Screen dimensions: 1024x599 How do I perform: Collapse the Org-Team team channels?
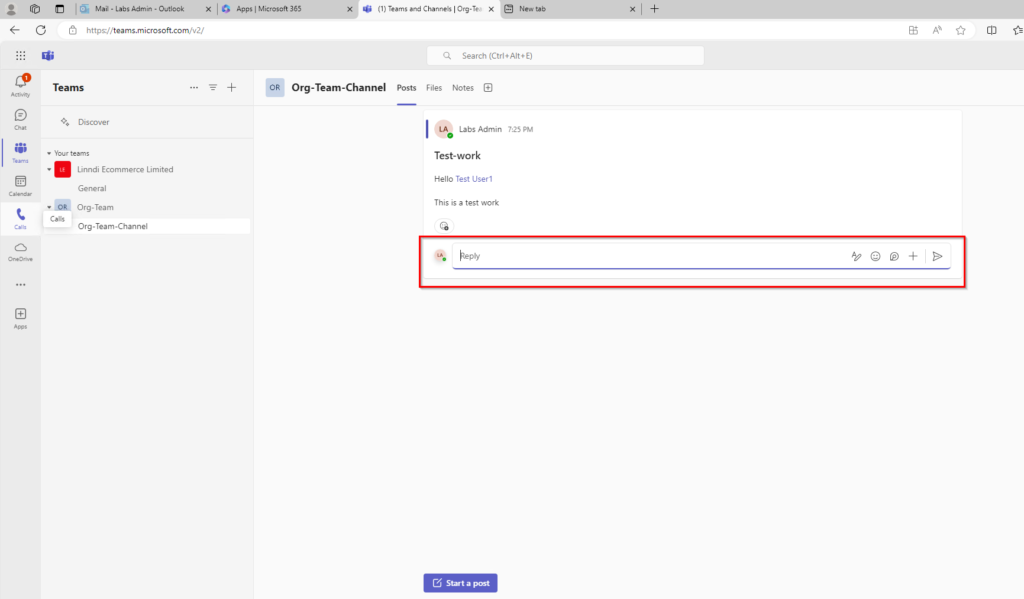pyautogui.click(x=49, y=207)
